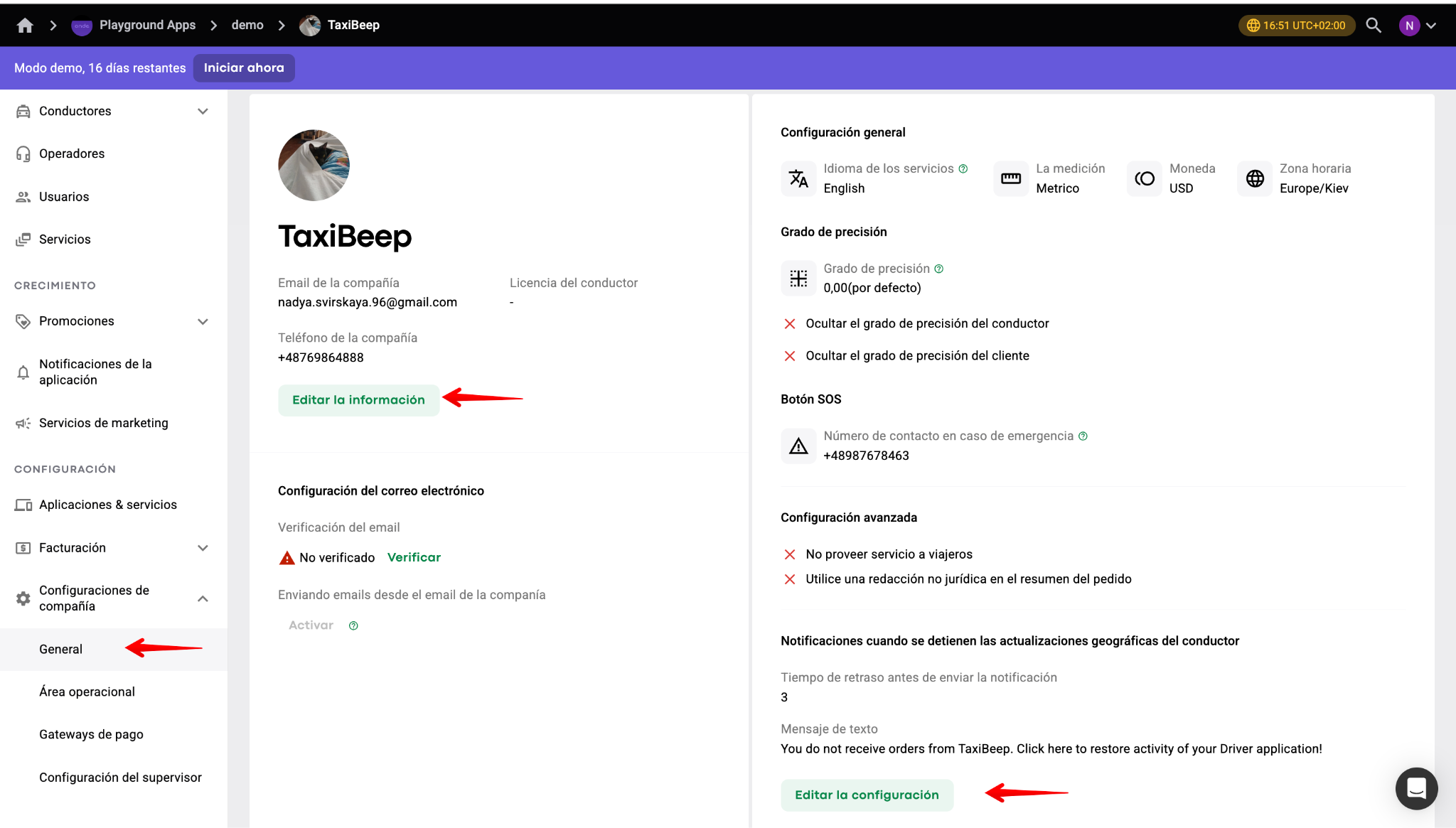Viewport: 1456px width, 828px height.
Task: Click help icon beside Grado de precisión
Action: coord(939,269)
